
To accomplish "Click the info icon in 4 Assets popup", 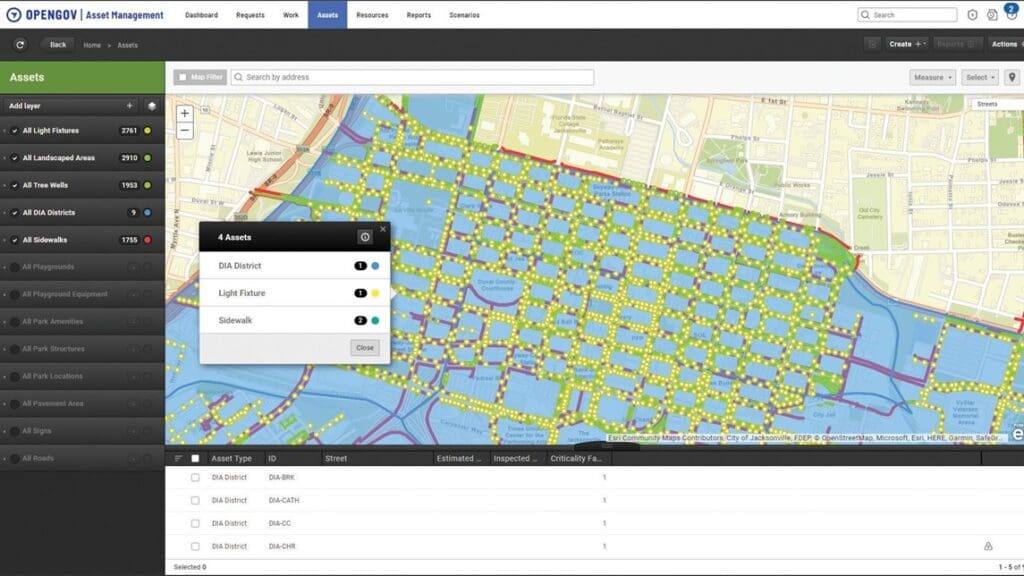I will (365, 237).
